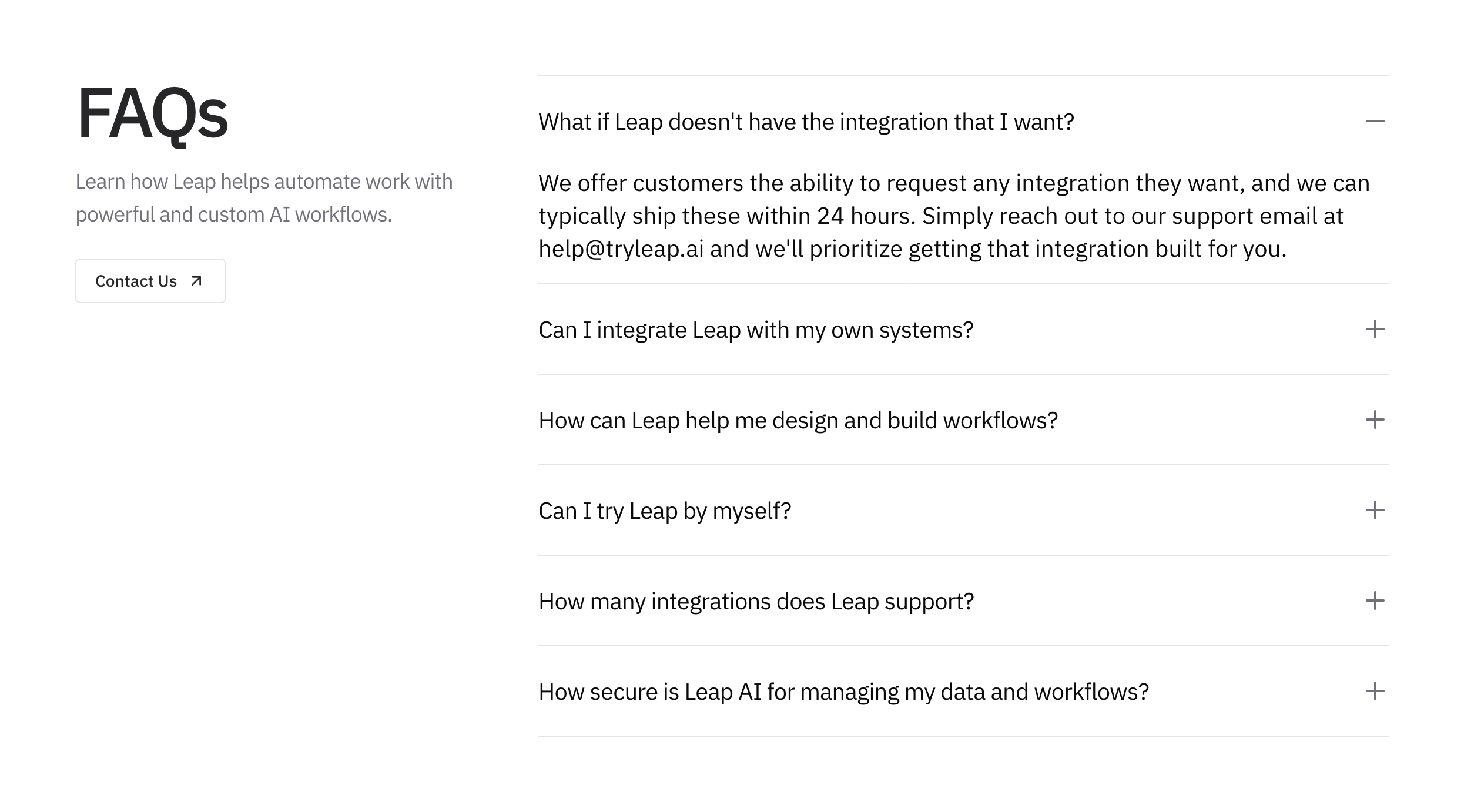1464x812 pixels.
Task: Click the '24 hours' text in the answer
Action: click(865, 216)
